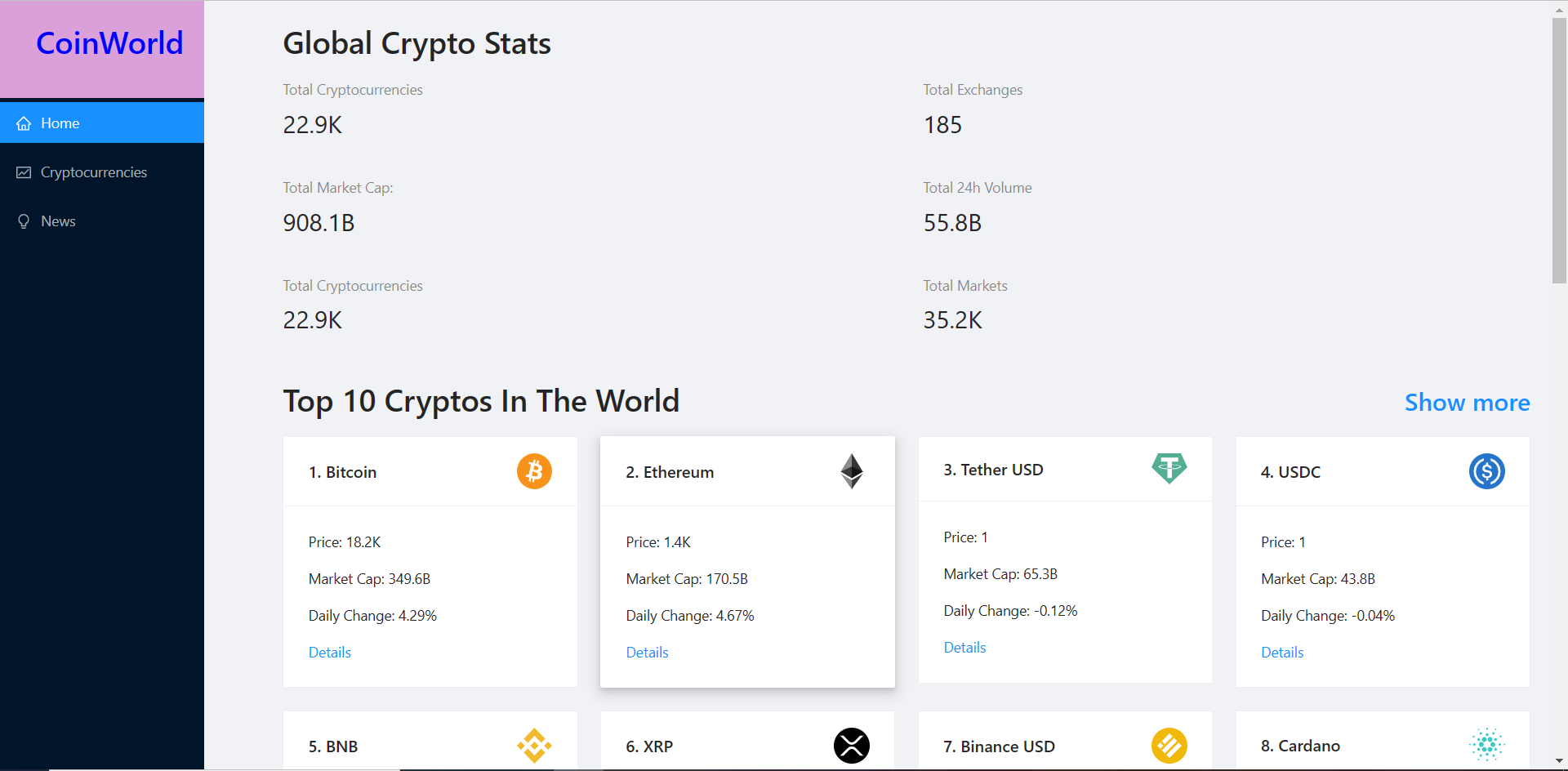Open the Home menu item
1568x771 pixels.
(x=60, y=123)
